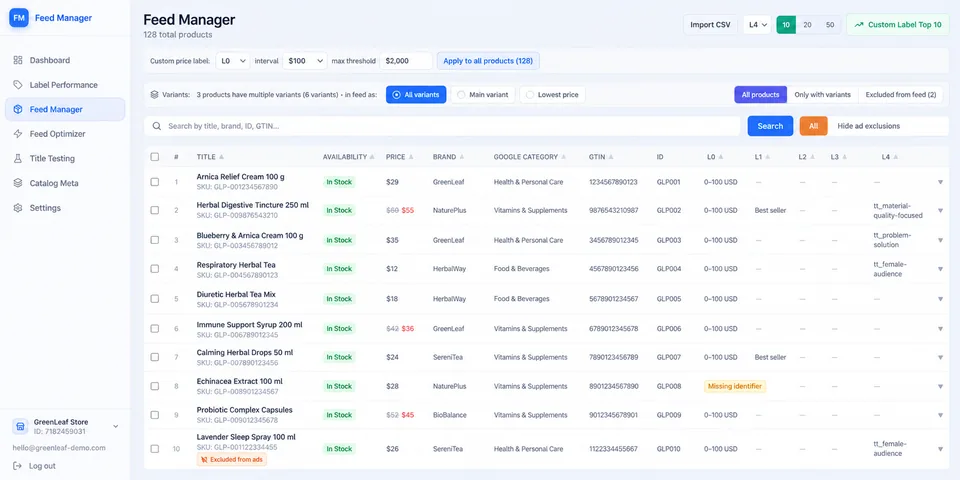Set page size to 50 rows
The height and width of the screenshot is (480, 960).
(830, 25)
